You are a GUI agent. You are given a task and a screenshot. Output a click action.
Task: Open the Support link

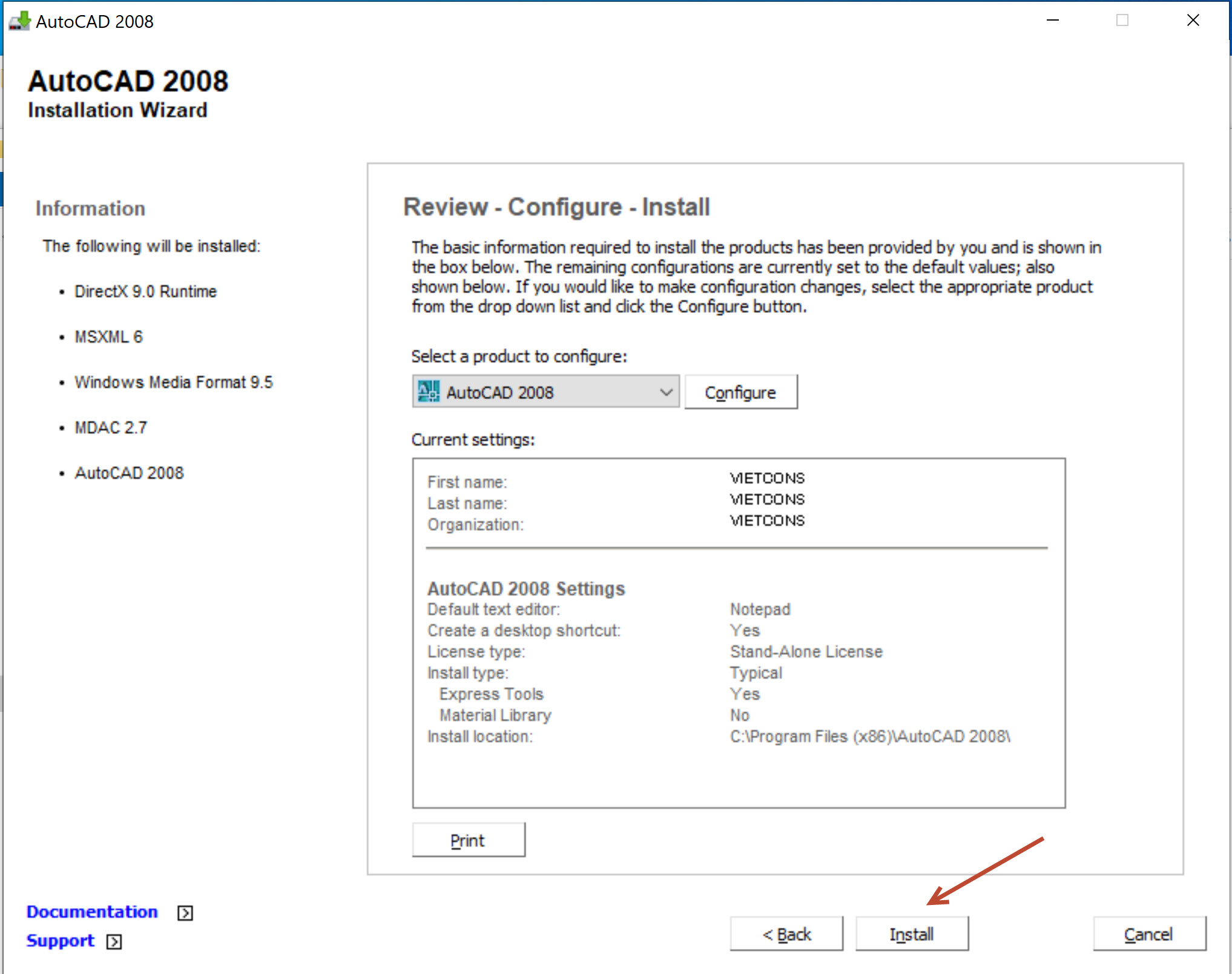coord(60,941)
